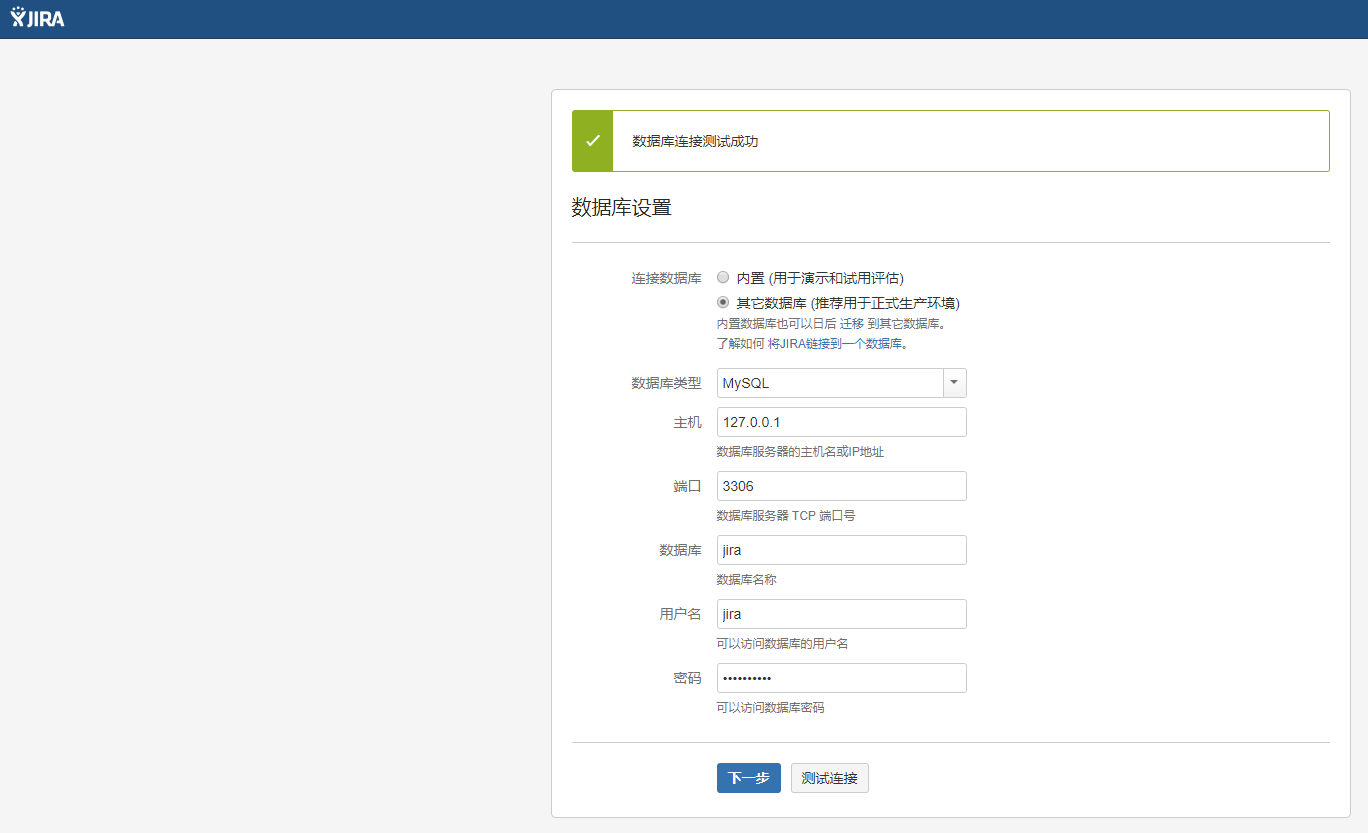Click the 端口 label
1368x833 pixels.
(x=687, y=486)
